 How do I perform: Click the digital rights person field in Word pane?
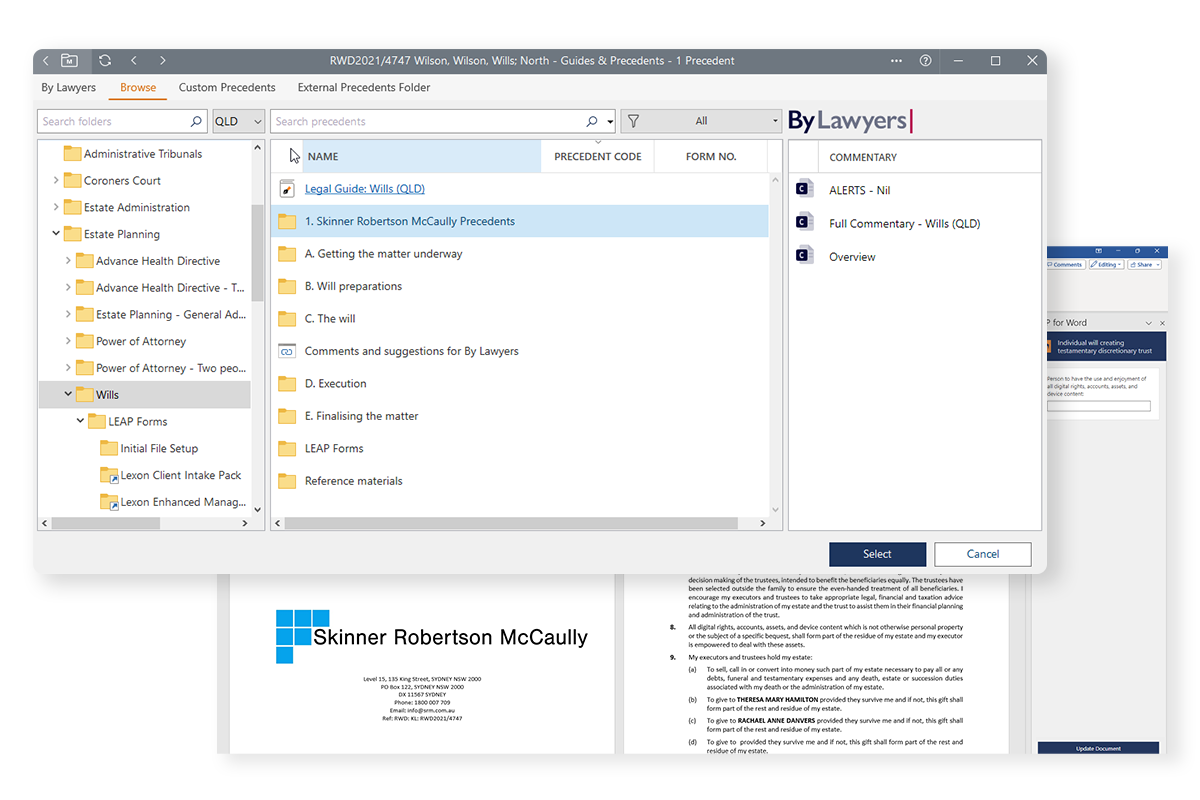click(x=1098, y=406)
